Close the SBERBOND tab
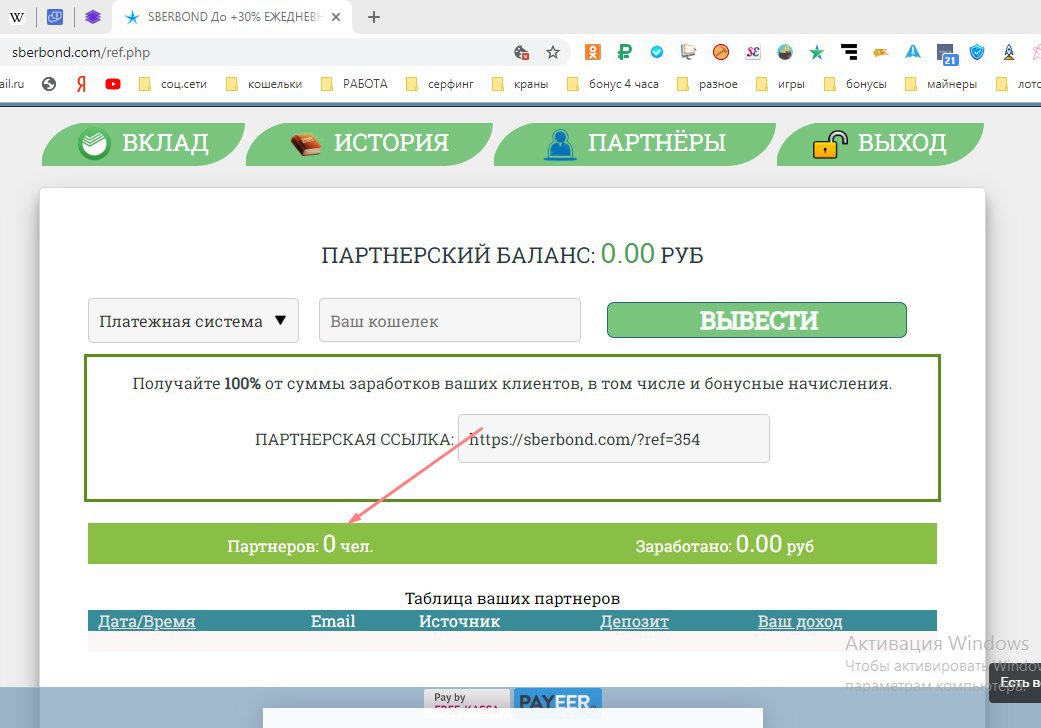Image resolution: width=1041 pixels, height=728 pixels. 336,17
